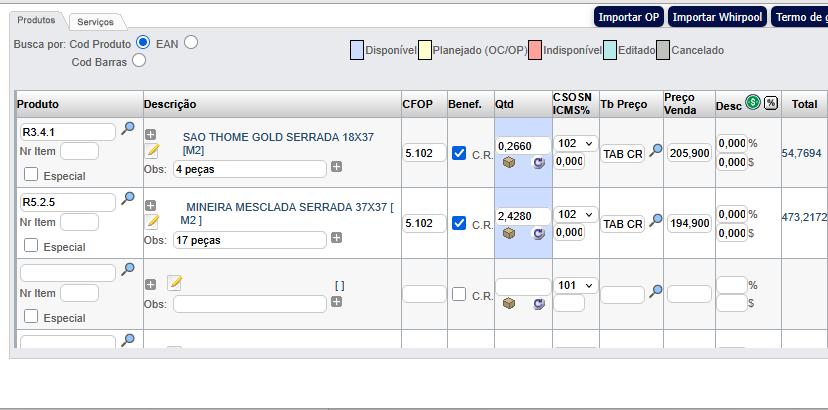The image size is (828, 410).
Task: Click the Importar Whirpool button
Action: 717,17
